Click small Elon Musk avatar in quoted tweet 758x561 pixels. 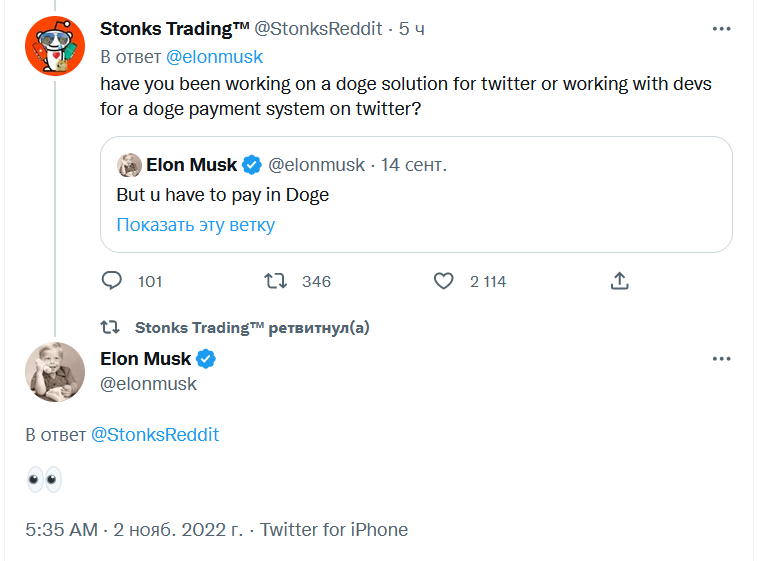pos(129,165)
